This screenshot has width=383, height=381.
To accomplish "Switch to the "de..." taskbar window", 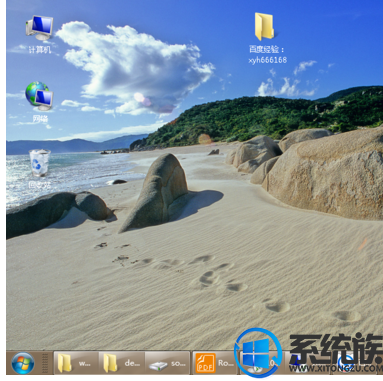I will 122,363.
